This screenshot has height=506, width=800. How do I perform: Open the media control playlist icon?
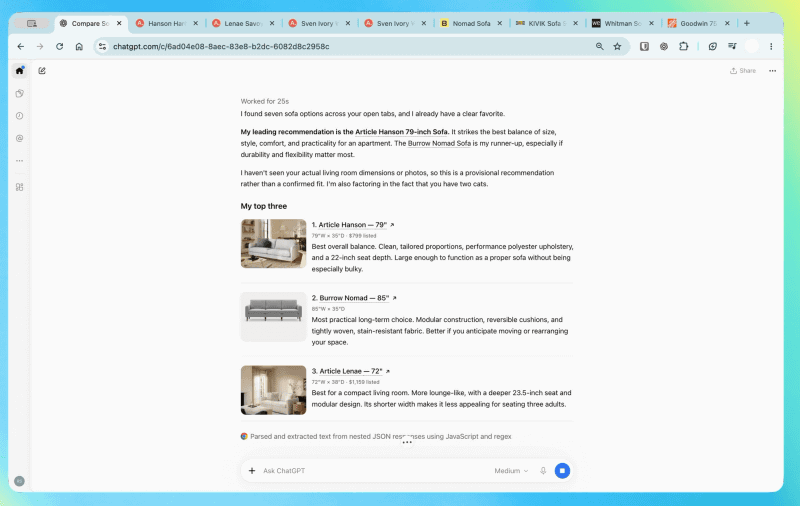pos(732,46)
